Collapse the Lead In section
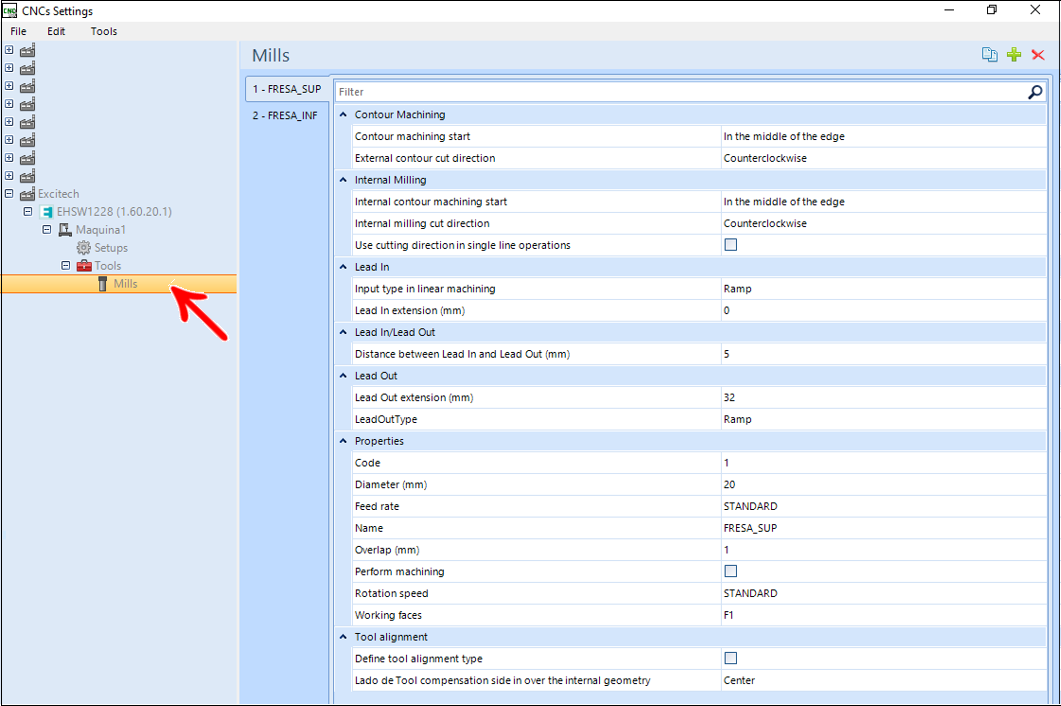This screenshot has width=1061, height=706. coord(343,267)
